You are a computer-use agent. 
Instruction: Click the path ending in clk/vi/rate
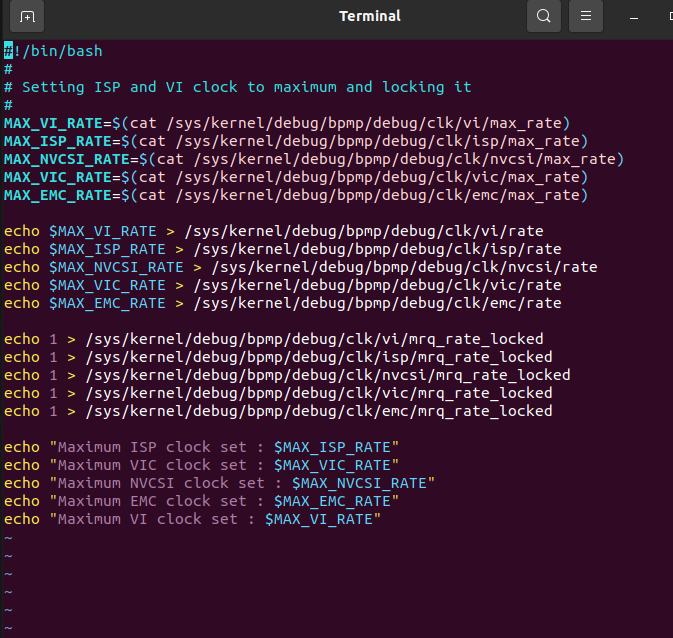pos(364,231)
